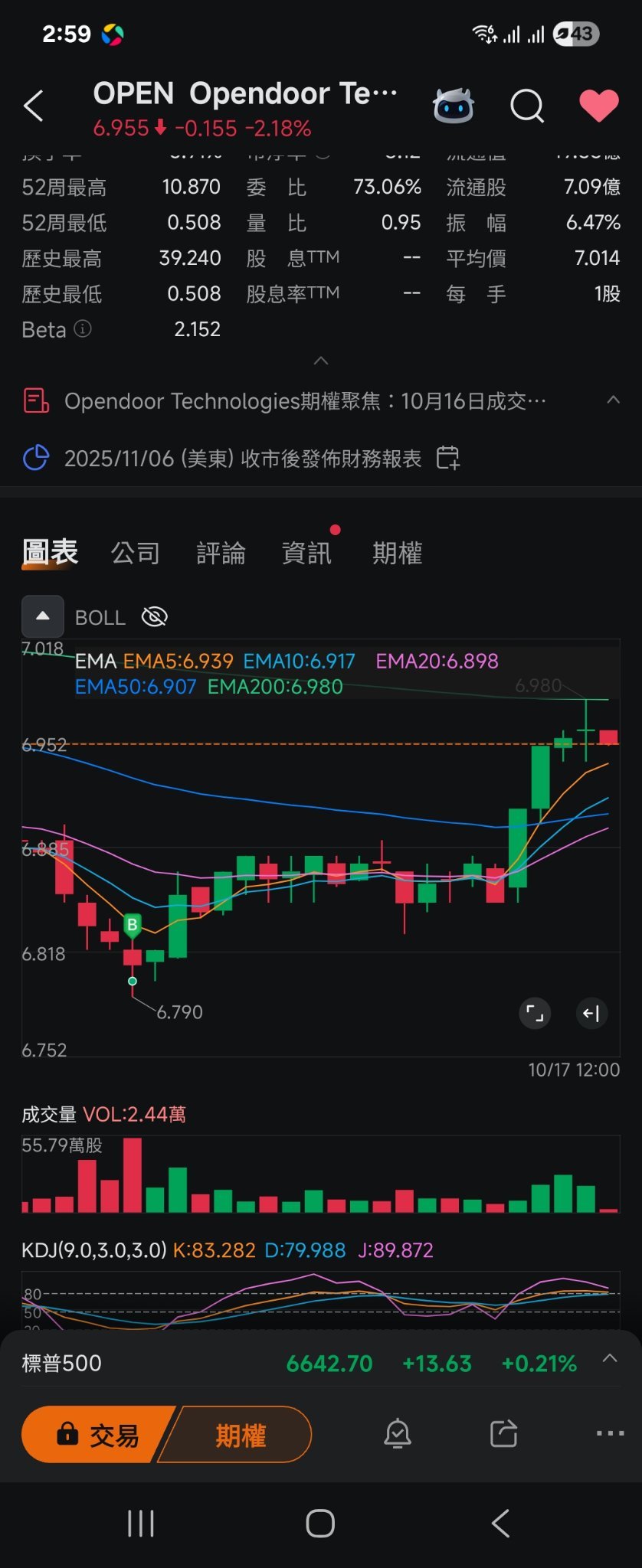
Task: Tap the last red candle on chart
Action: [x=609, y=737]
